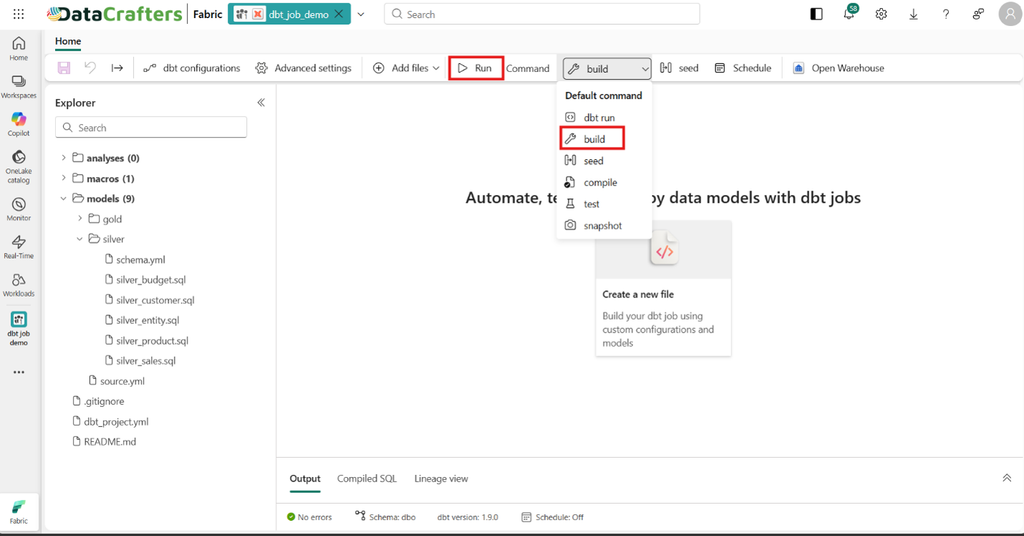Screen dimensions: 1024x536
Task: Close the dbt_job_demo tab
Action: point(338,14)
